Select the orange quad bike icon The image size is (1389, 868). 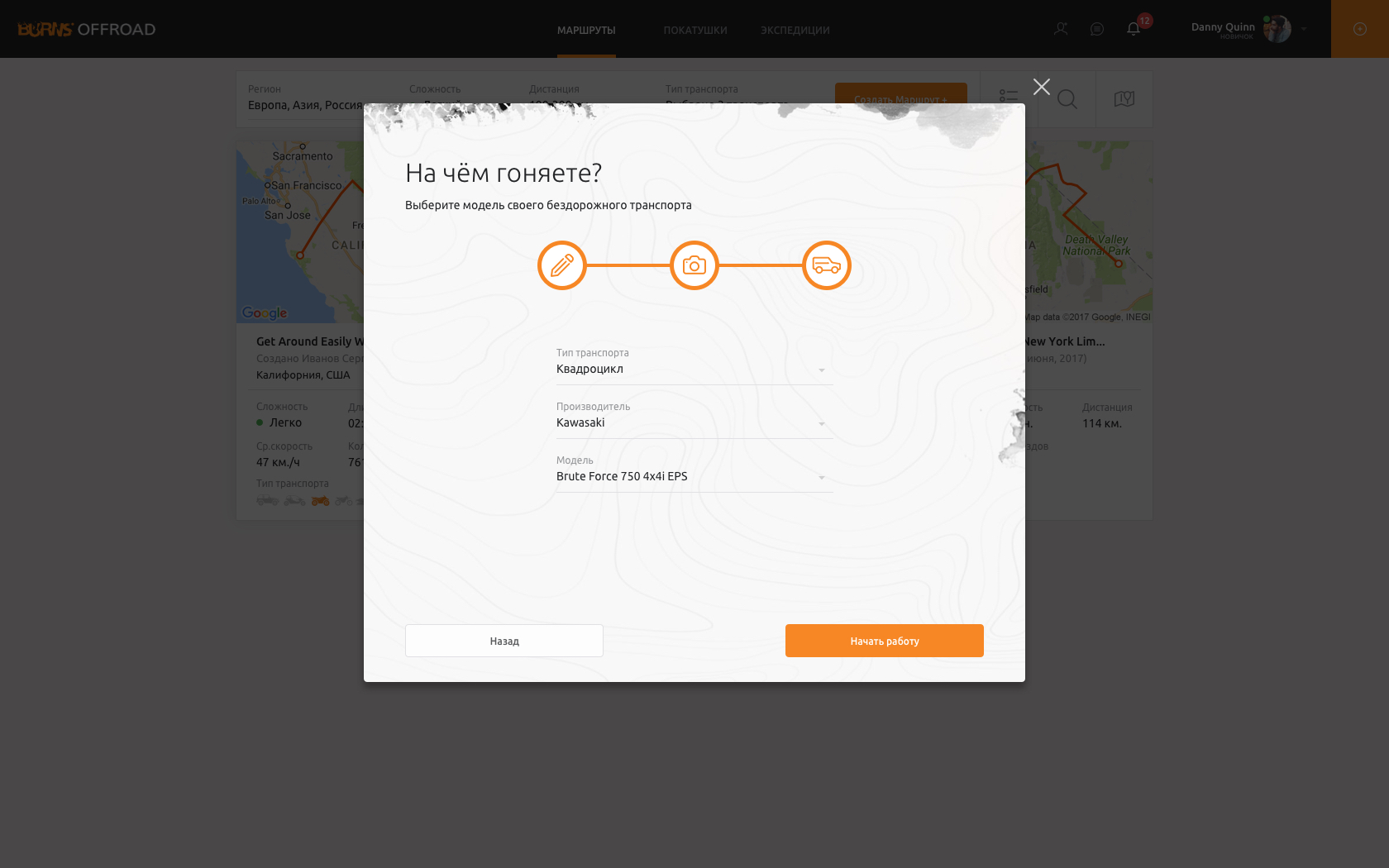coord(321,501)
